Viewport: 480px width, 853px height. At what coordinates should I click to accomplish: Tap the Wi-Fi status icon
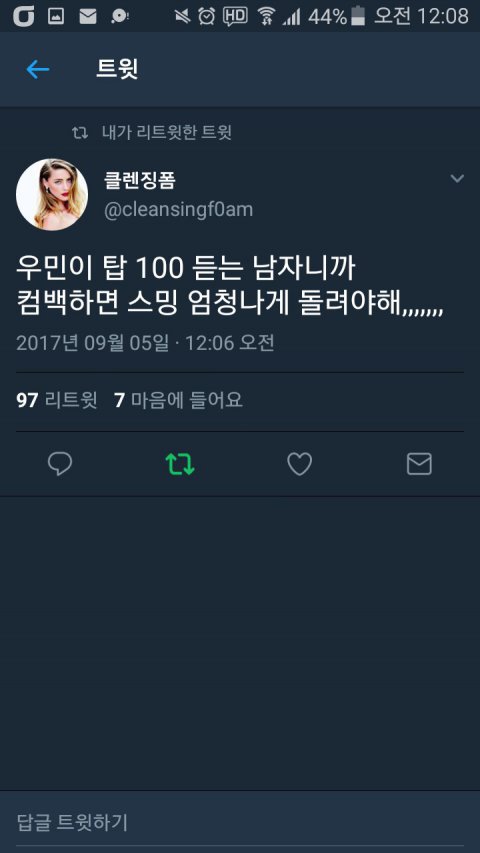(267, 16)
